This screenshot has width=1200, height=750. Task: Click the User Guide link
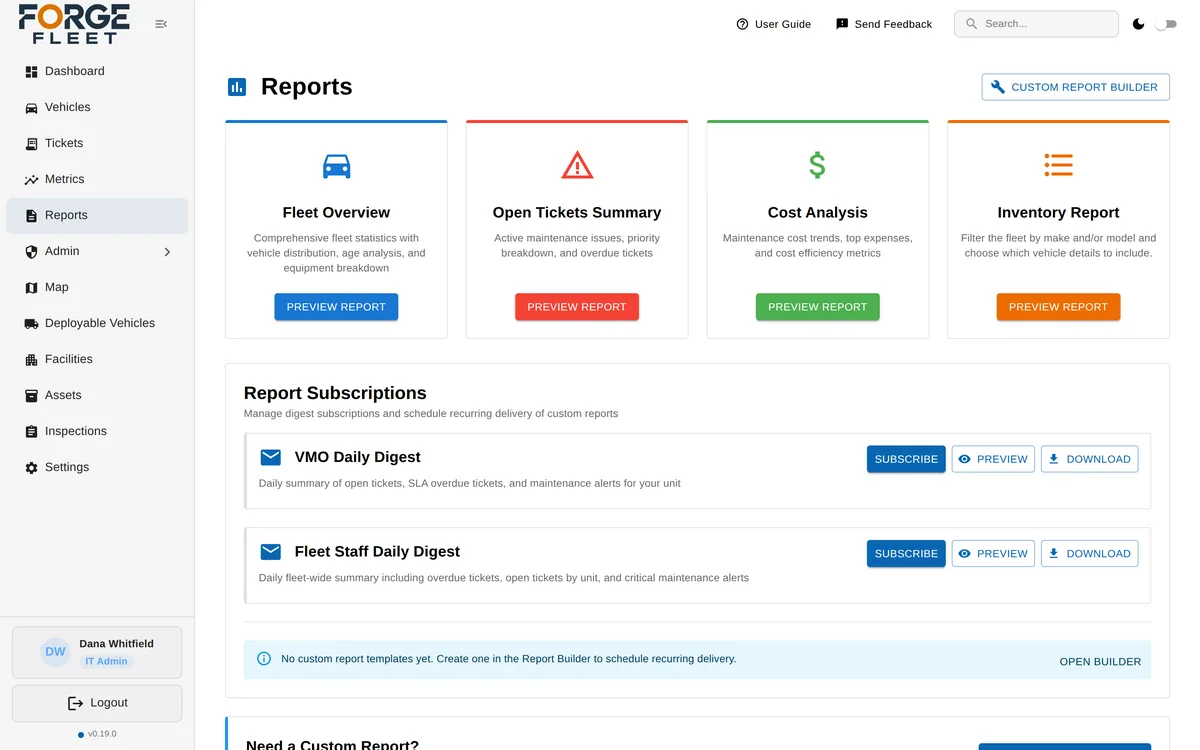(x=773, y=24)
